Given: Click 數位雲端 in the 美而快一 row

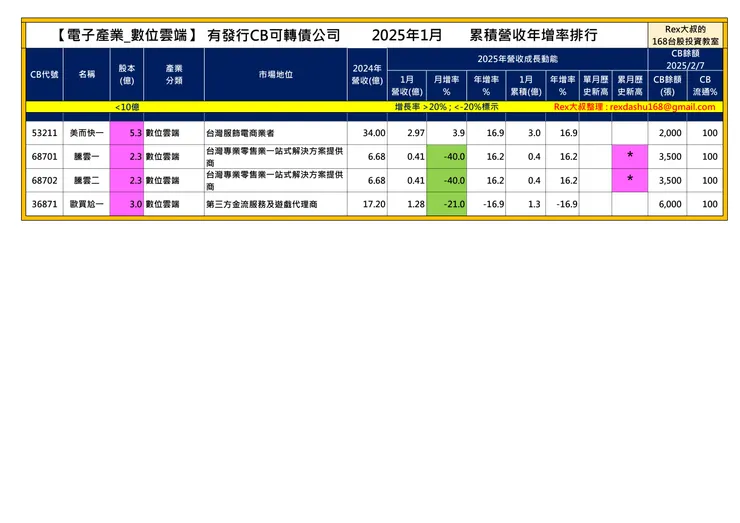Looking at the screenshot, I should (x=162, y=133).
